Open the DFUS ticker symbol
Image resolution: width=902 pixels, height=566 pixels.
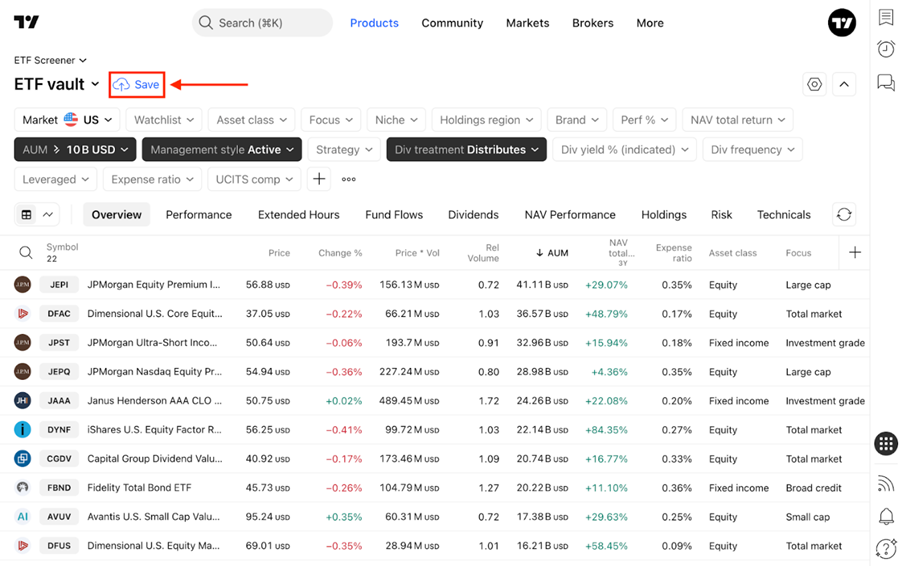tap(59, 545)
